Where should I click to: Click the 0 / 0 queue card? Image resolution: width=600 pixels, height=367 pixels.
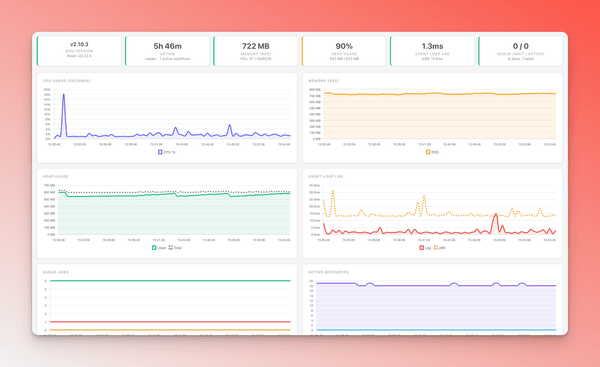pyautogui.click(x=520, y=51)
